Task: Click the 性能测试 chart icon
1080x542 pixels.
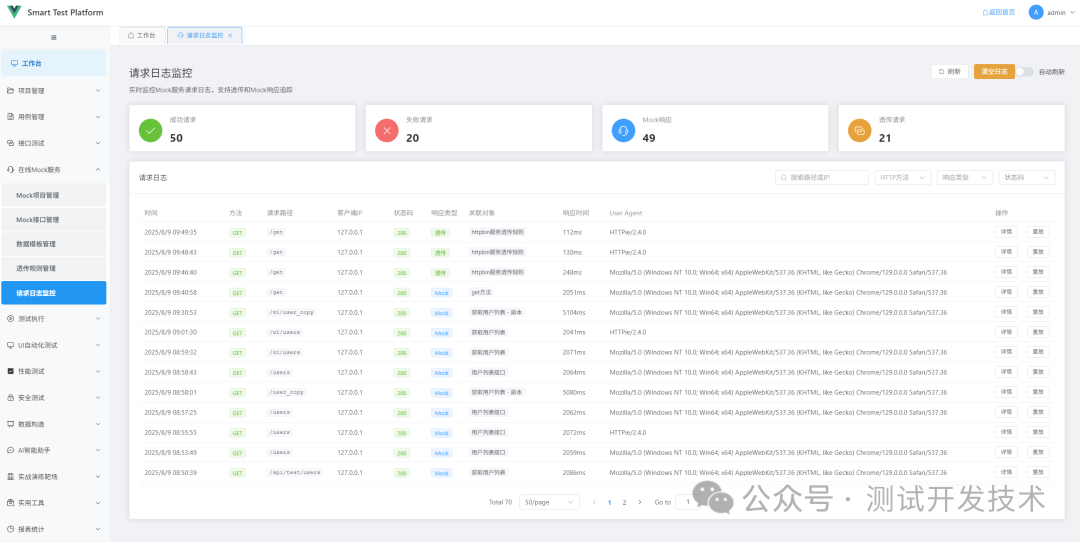Action: click(10, 371)
